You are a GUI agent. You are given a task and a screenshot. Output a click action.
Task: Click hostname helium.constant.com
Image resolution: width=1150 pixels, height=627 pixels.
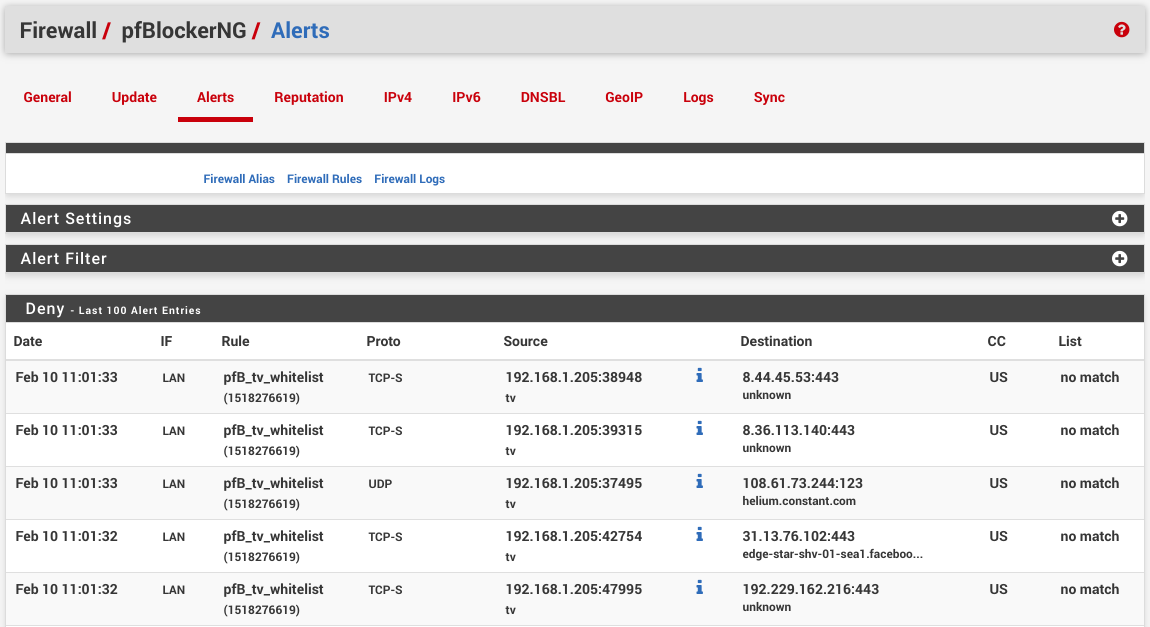point(799,501)
